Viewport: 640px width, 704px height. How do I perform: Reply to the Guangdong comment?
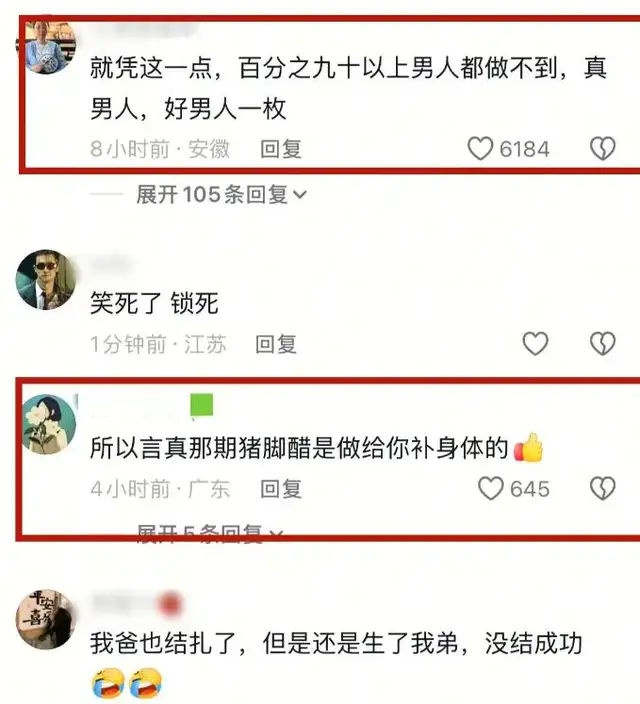[x=281, y=489]
